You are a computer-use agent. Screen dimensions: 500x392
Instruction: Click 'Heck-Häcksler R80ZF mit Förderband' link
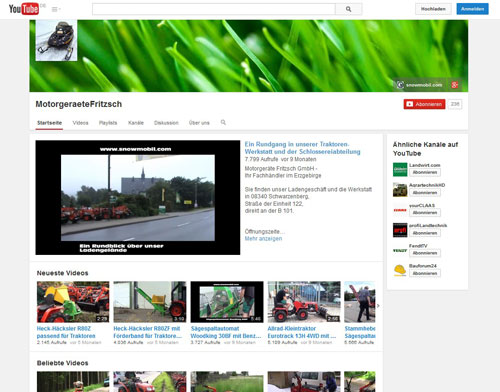pyautogui.click(x=148, y=332)
